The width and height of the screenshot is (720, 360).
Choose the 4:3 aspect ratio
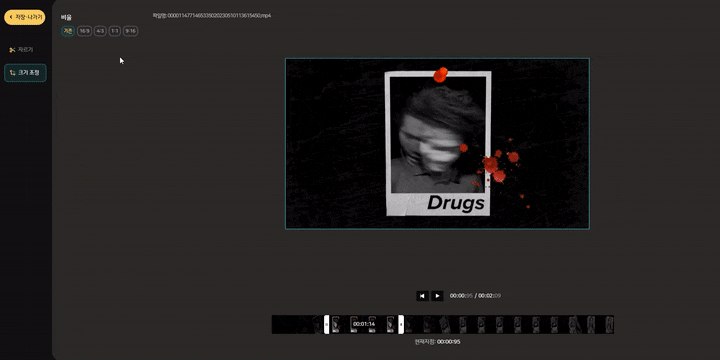(100, 31)
